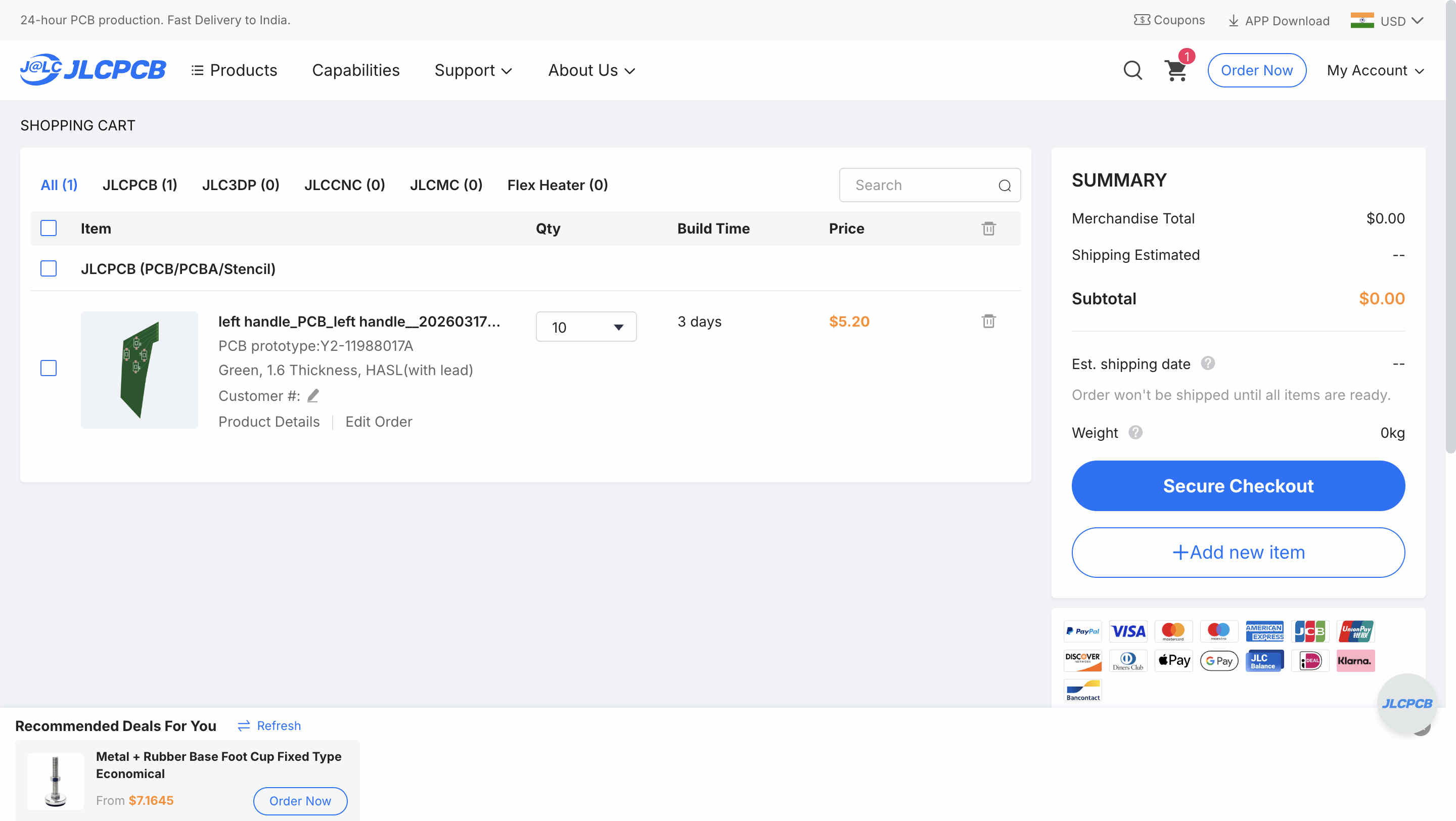Click the Edit Order link
The height and width of the screenshot is (821, 1456).
pos(378,422)
